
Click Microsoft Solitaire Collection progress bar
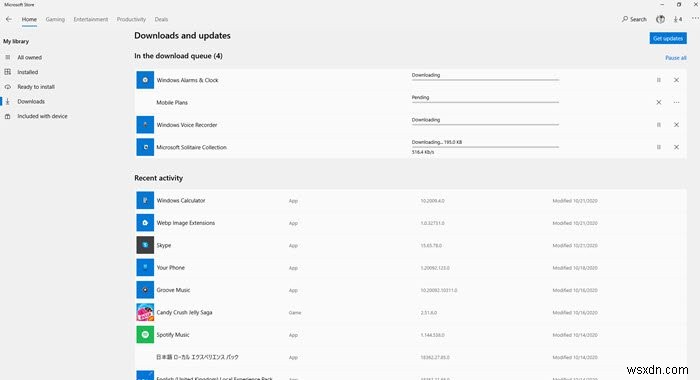(x=485, y=147)
